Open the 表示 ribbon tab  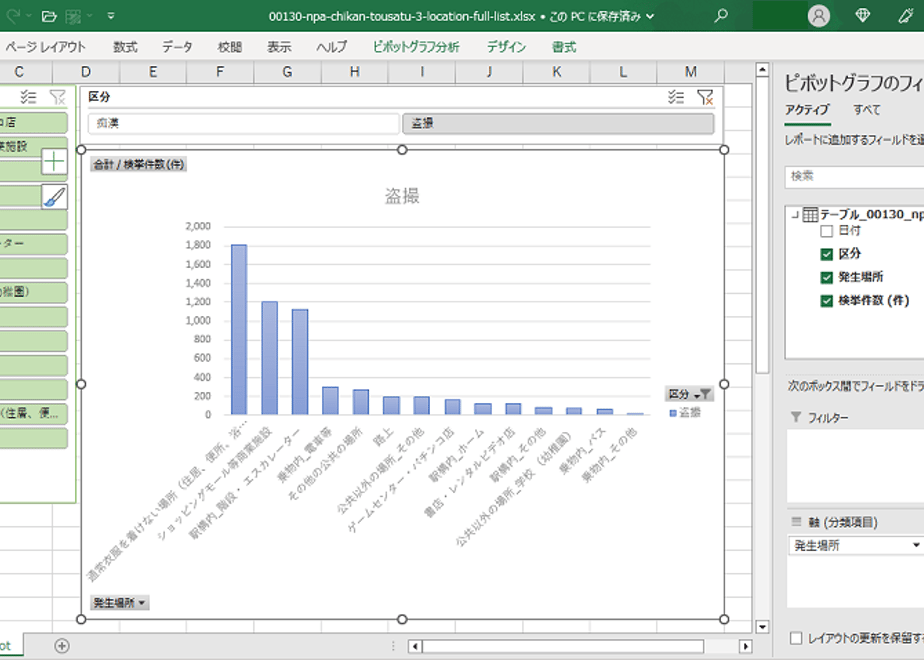pyautogui.click(x=279, y=47)
